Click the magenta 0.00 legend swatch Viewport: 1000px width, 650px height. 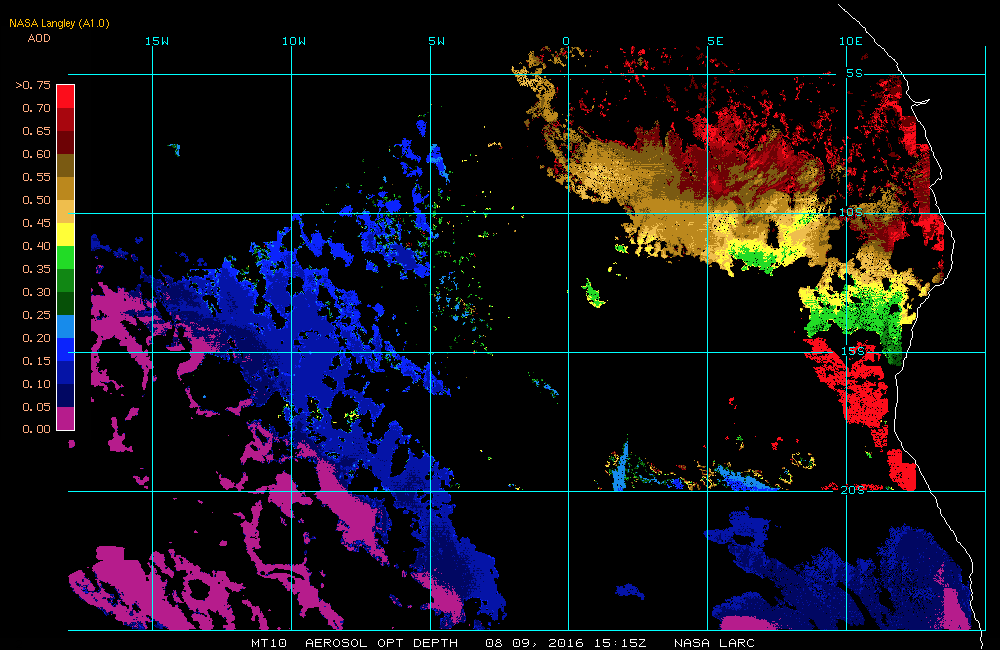click(x=66, y=418)
